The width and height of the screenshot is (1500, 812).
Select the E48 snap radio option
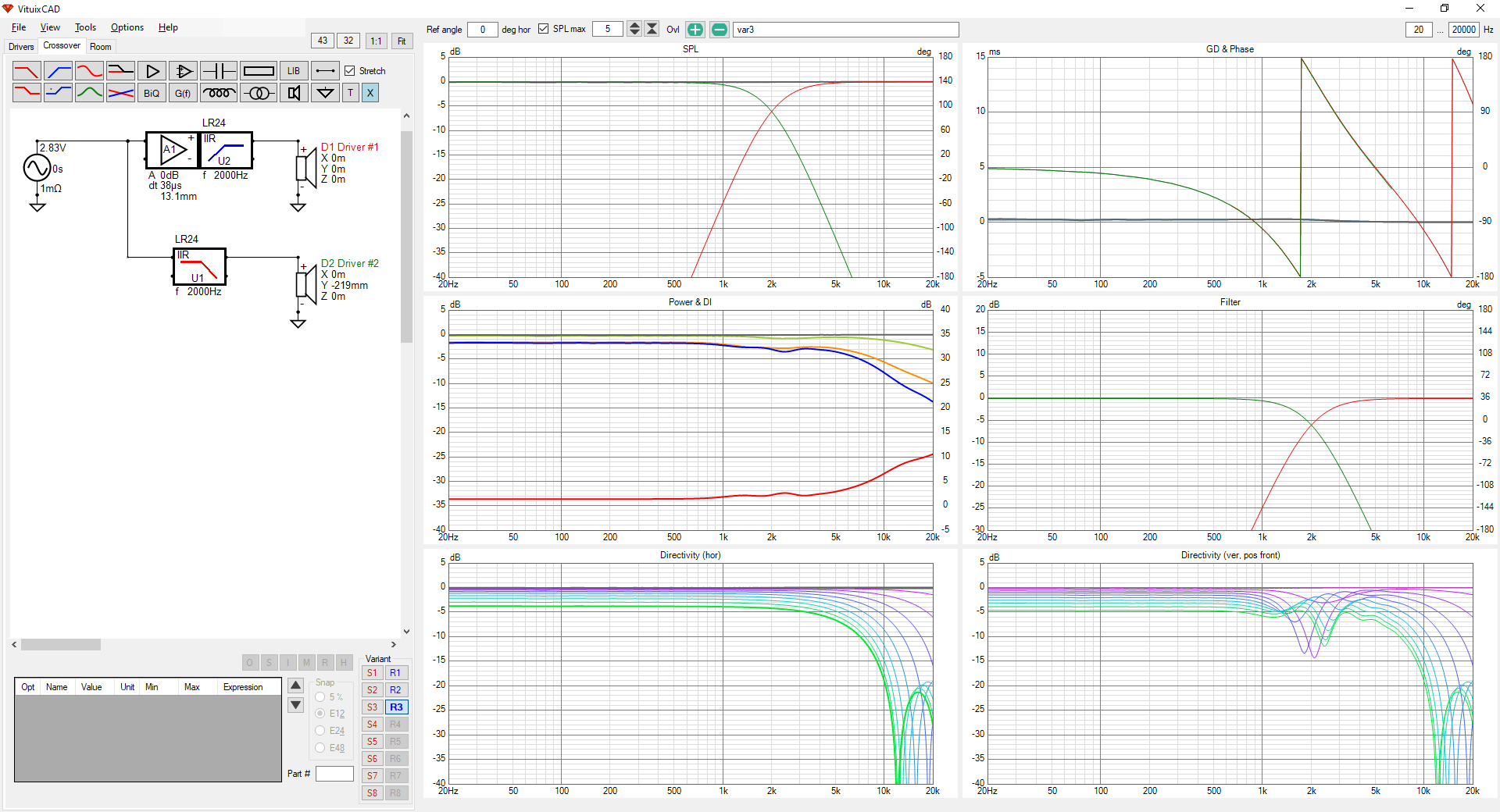(x=320, y=748)
